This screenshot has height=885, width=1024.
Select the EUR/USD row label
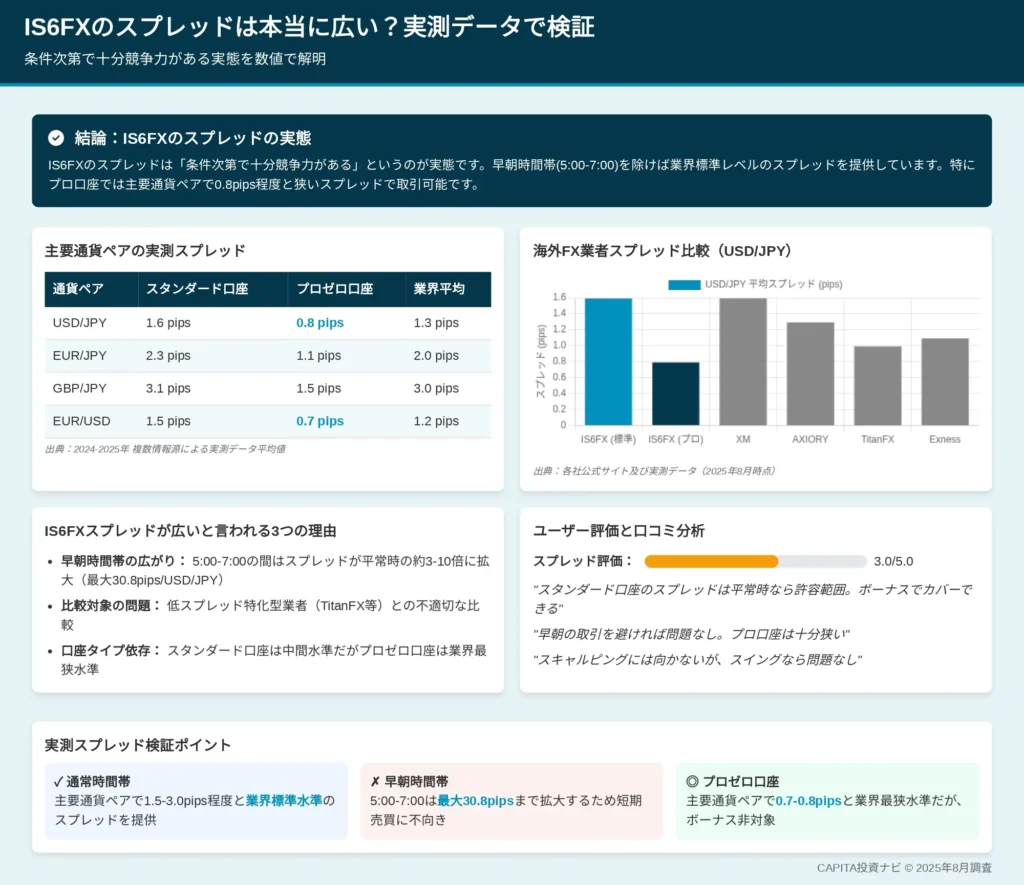point(82,421)
